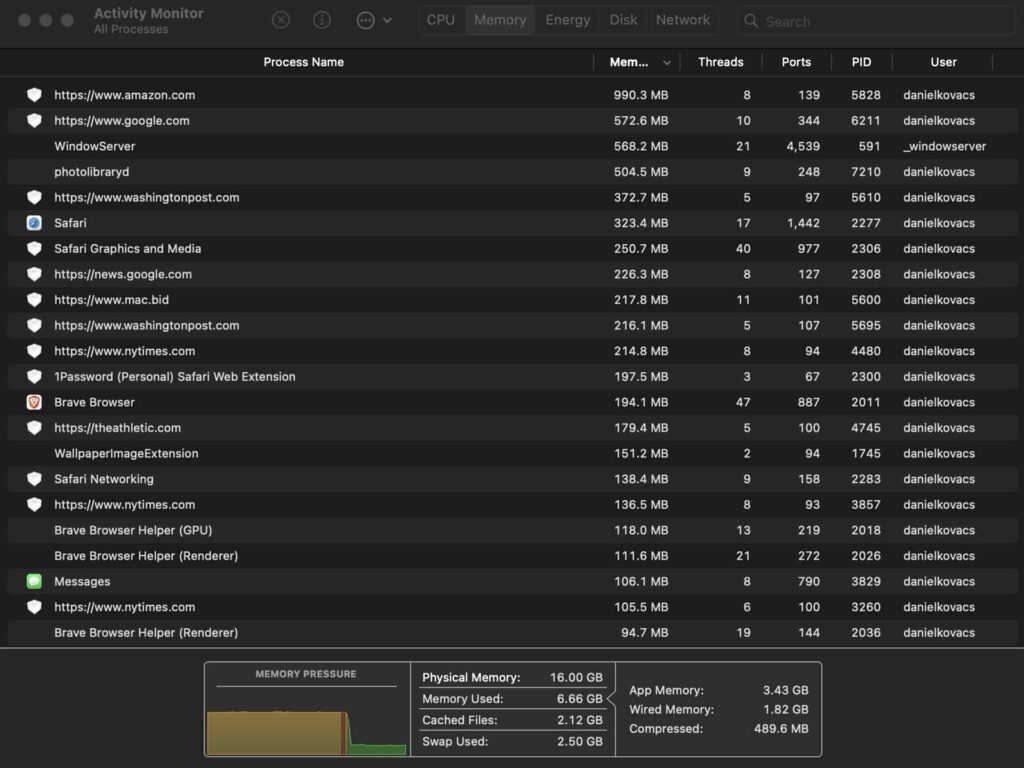Click the _windowserver user cell

944,146
